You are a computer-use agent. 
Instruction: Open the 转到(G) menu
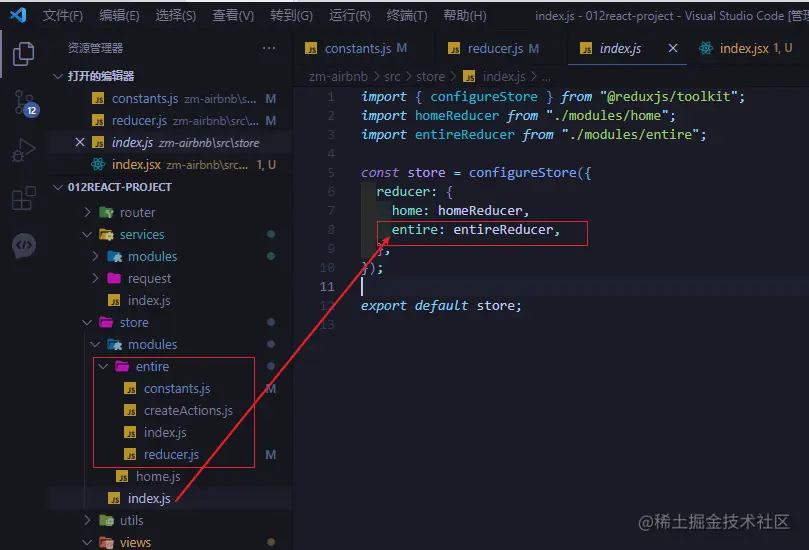[x=292, y=15]
